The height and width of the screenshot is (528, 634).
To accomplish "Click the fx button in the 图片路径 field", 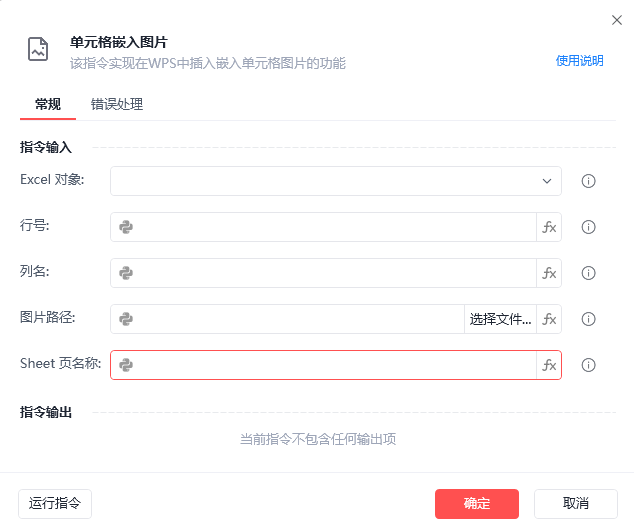I will tap(549, 319).
